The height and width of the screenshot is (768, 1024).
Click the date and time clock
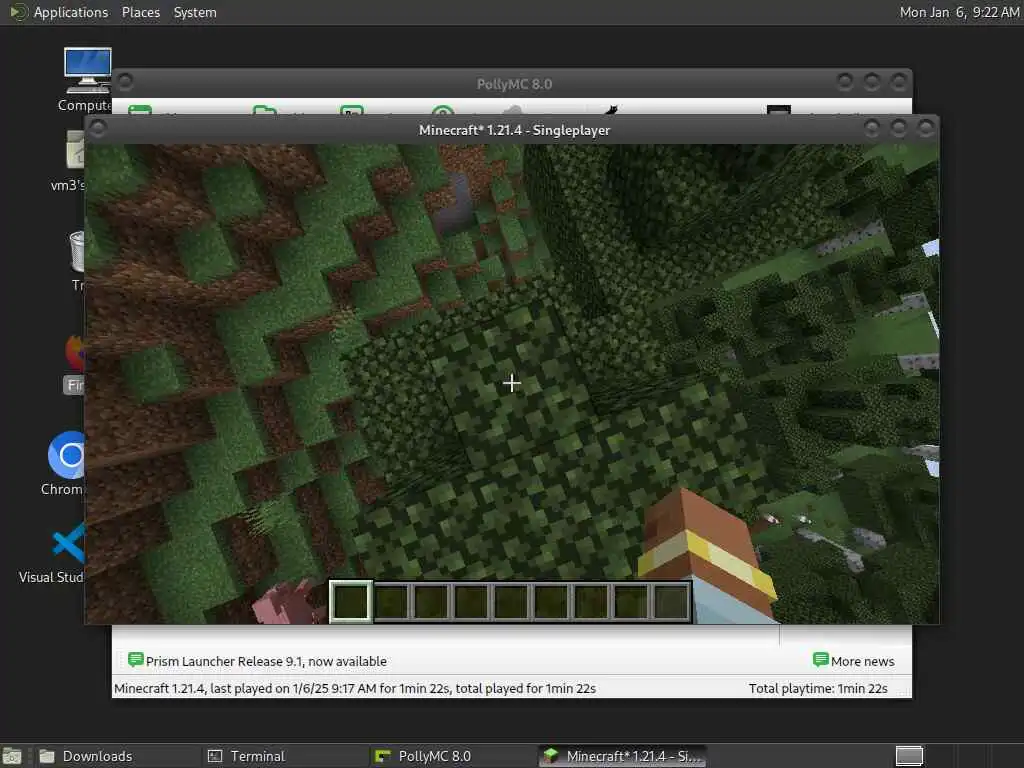(959, 12)
